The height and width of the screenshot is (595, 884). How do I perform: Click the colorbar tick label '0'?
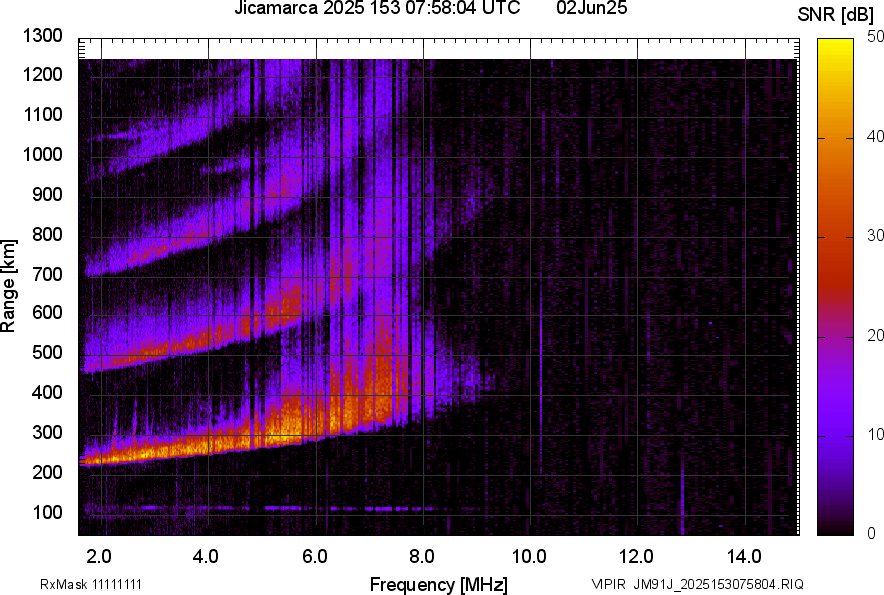[872, 533]
